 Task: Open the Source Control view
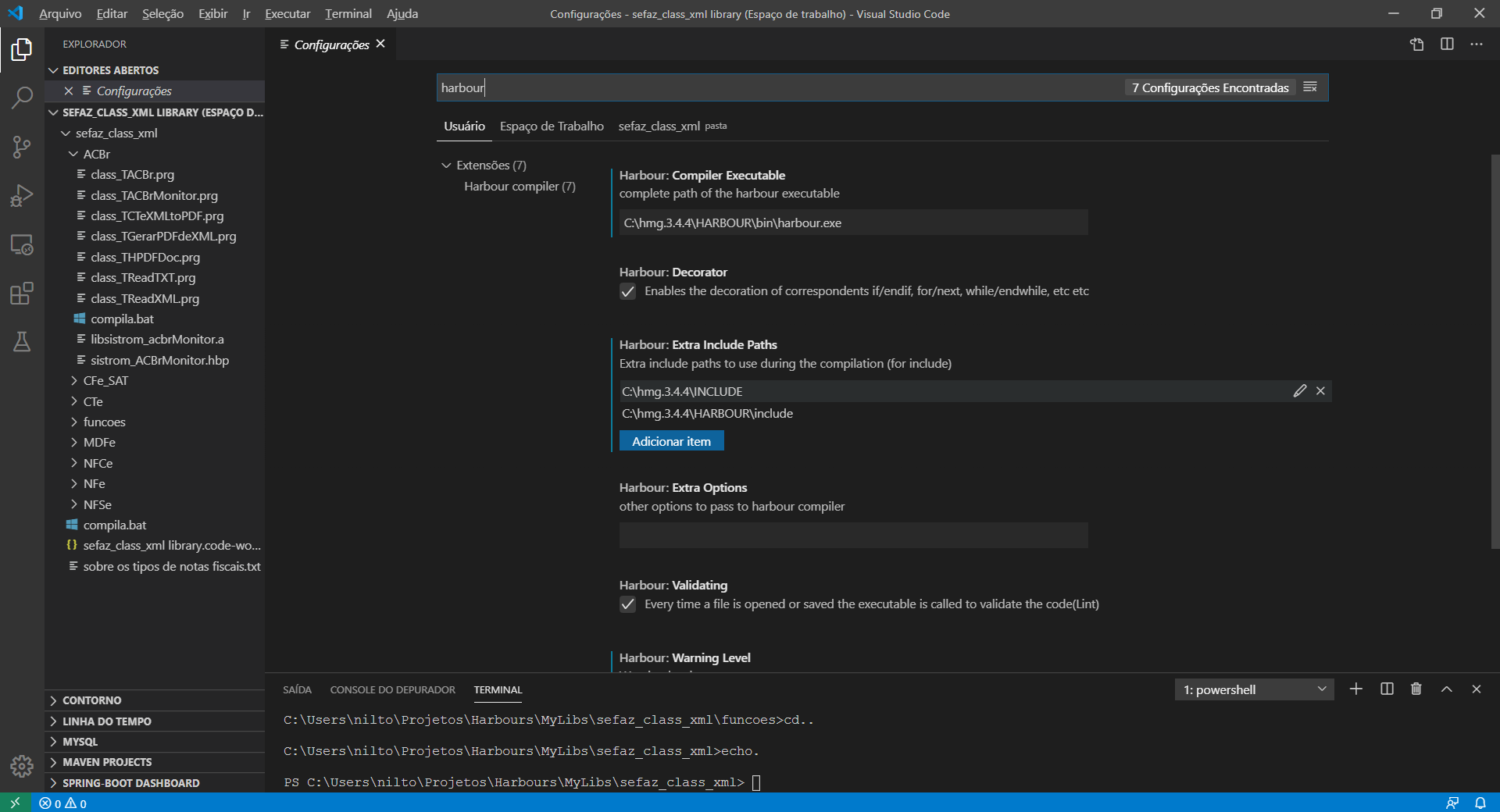[22, 147]
